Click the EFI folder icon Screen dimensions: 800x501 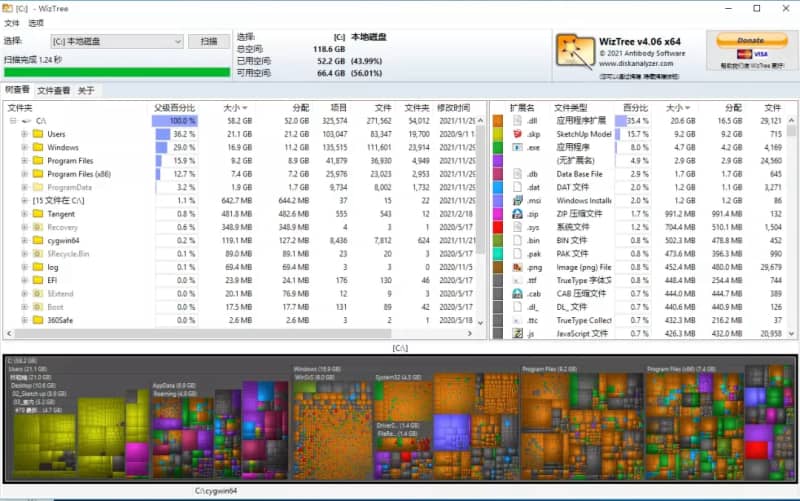[38, 280]
